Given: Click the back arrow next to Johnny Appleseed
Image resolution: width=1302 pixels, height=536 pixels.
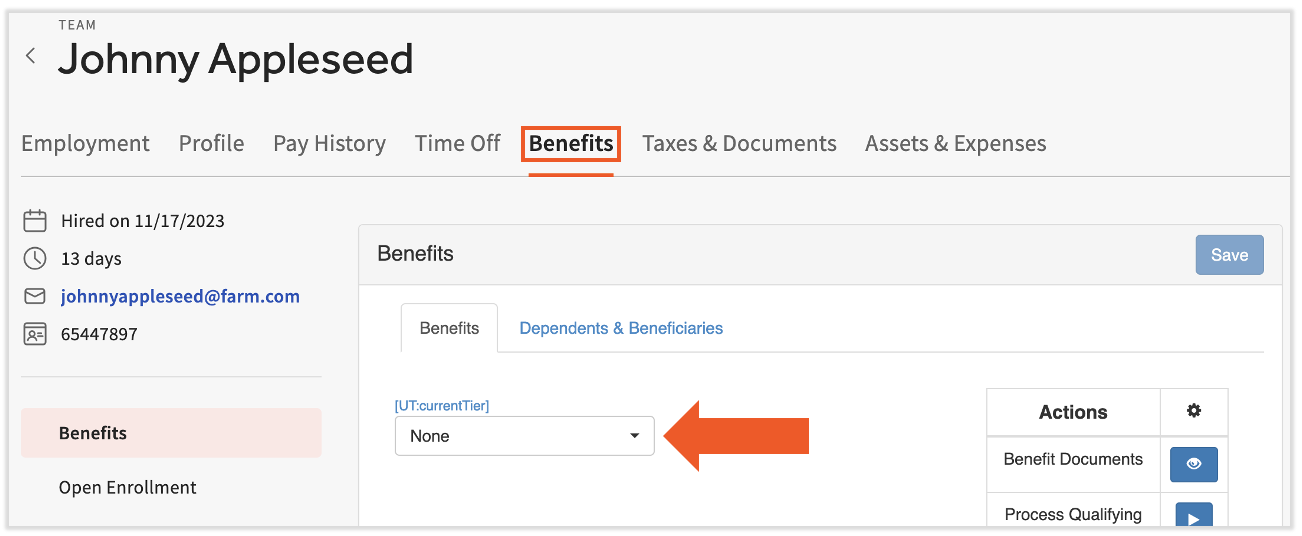Looking at the screenshot, I should point(31,56).
